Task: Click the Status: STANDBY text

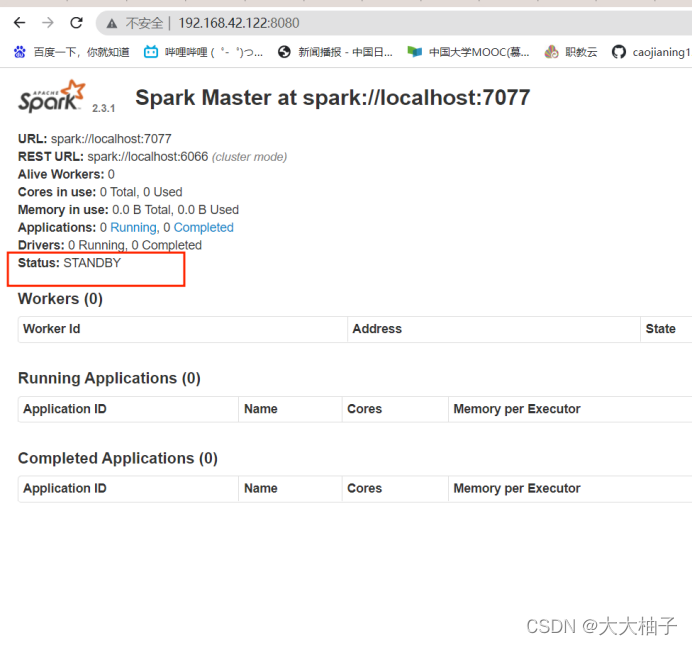Action: click(x=69, y=263)
